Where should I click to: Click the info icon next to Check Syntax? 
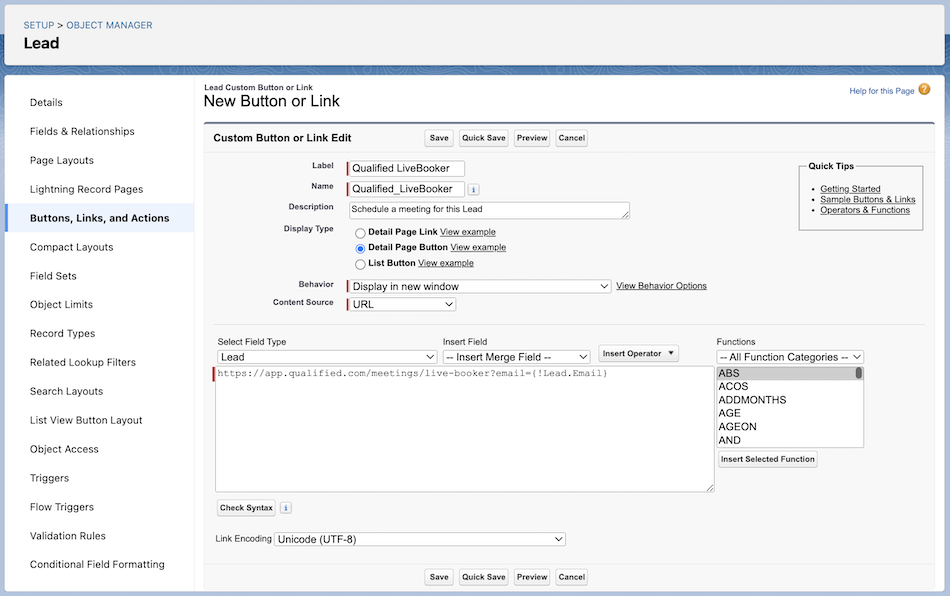click(x=285, y=508)
